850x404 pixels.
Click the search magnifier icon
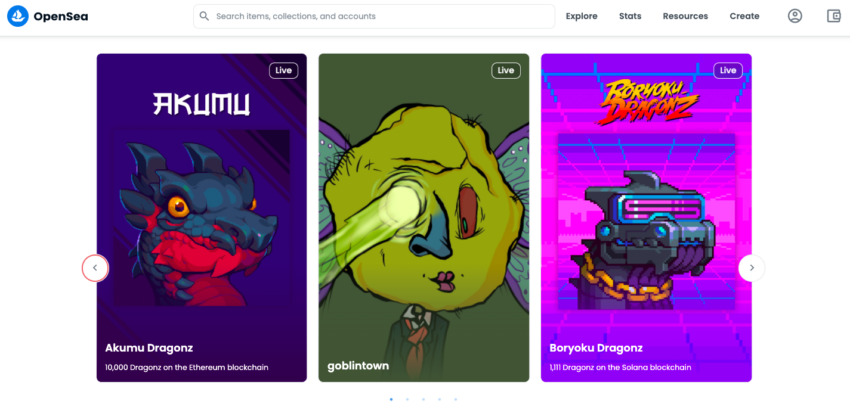pyautogui.click(x=204, y=16)
